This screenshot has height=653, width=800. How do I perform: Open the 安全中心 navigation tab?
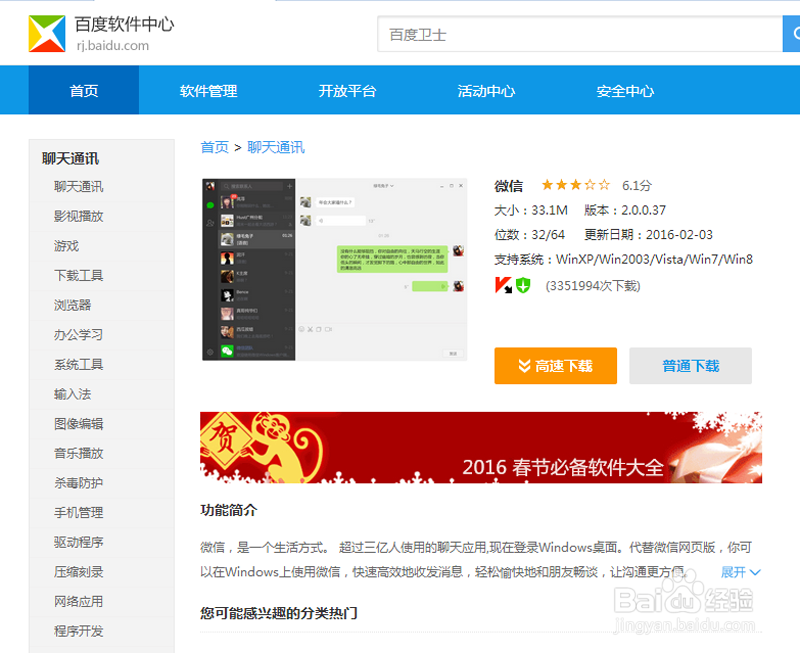tap(625, 91)
